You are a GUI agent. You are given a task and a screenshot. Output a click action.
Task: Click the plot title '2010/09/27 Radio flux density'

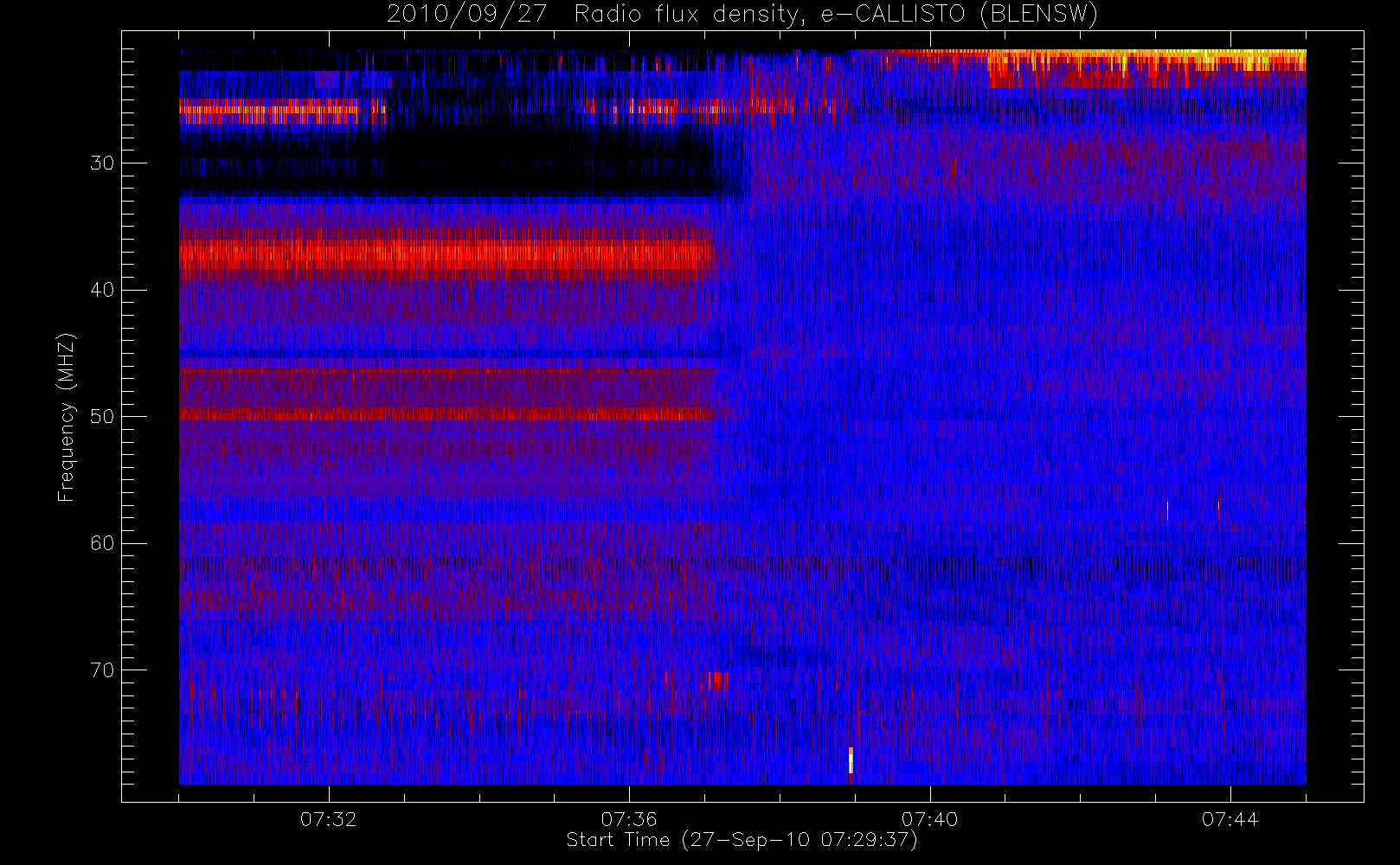point(742,14)
